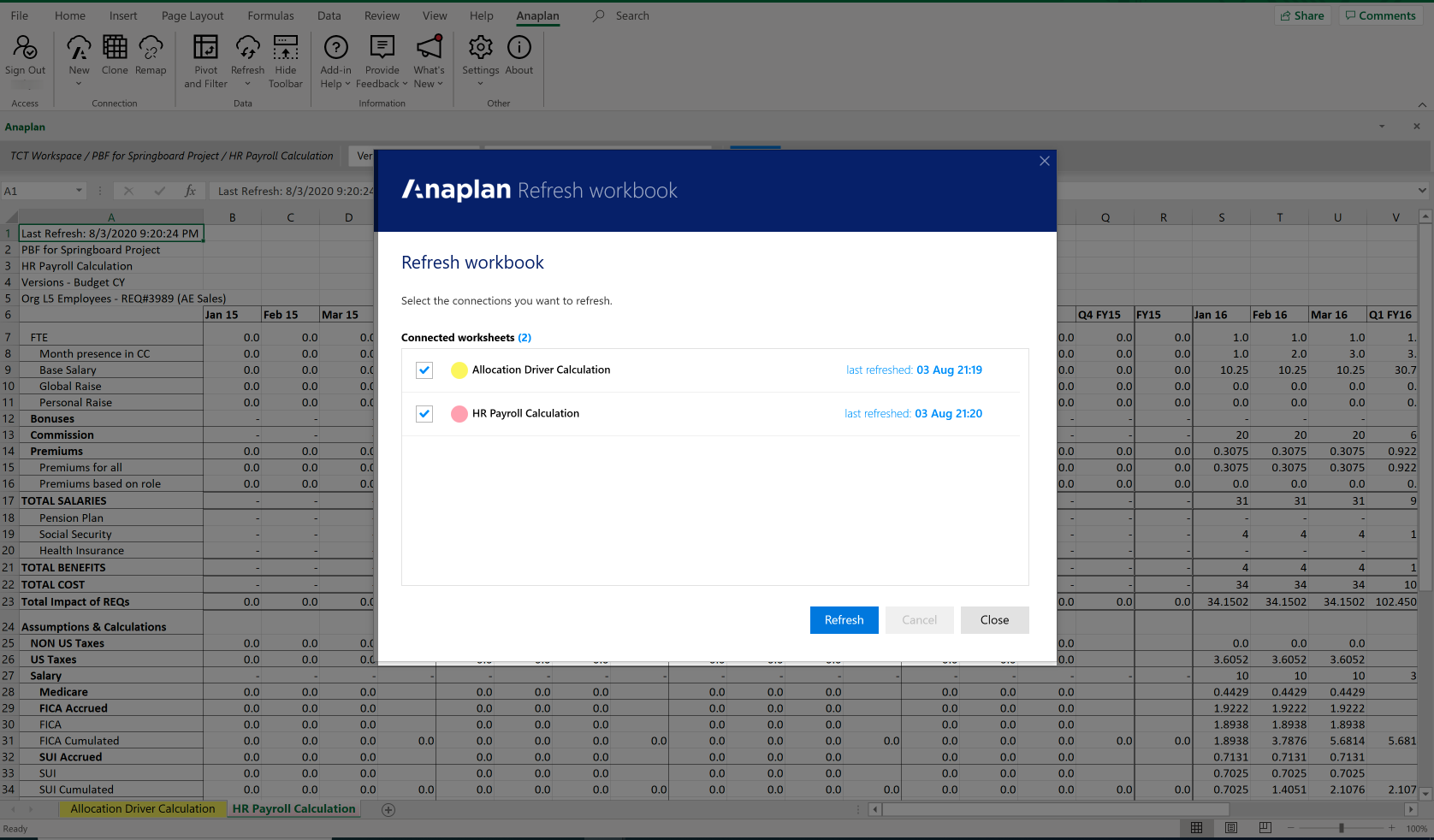Click the About info icon
This screenshot has height=840, width=1434.
(518, 47)
